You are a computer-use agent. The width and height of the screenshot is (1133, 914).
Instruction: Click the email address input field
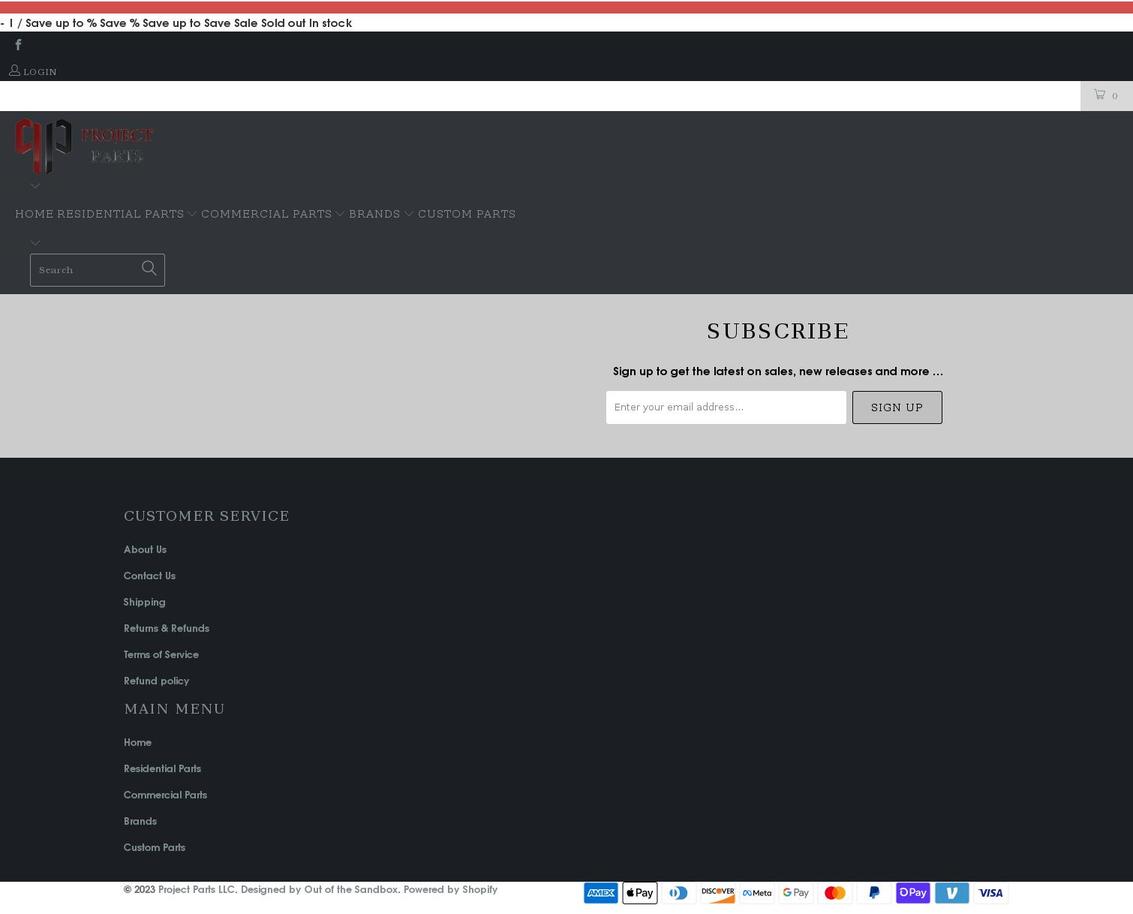coord(725,408)
